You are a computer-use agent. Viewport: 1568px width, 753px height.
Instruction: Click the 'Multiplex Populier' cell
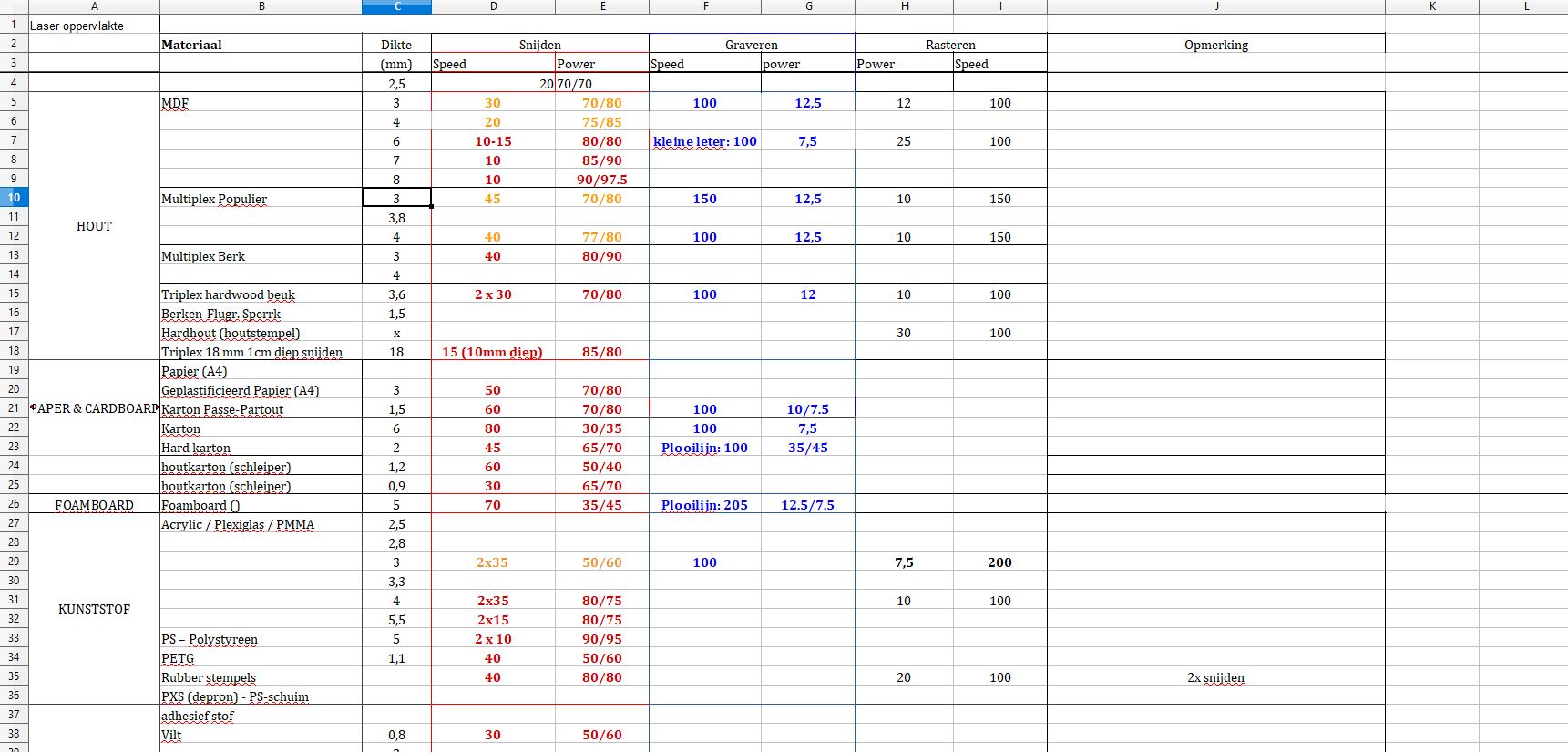(261, 199)
